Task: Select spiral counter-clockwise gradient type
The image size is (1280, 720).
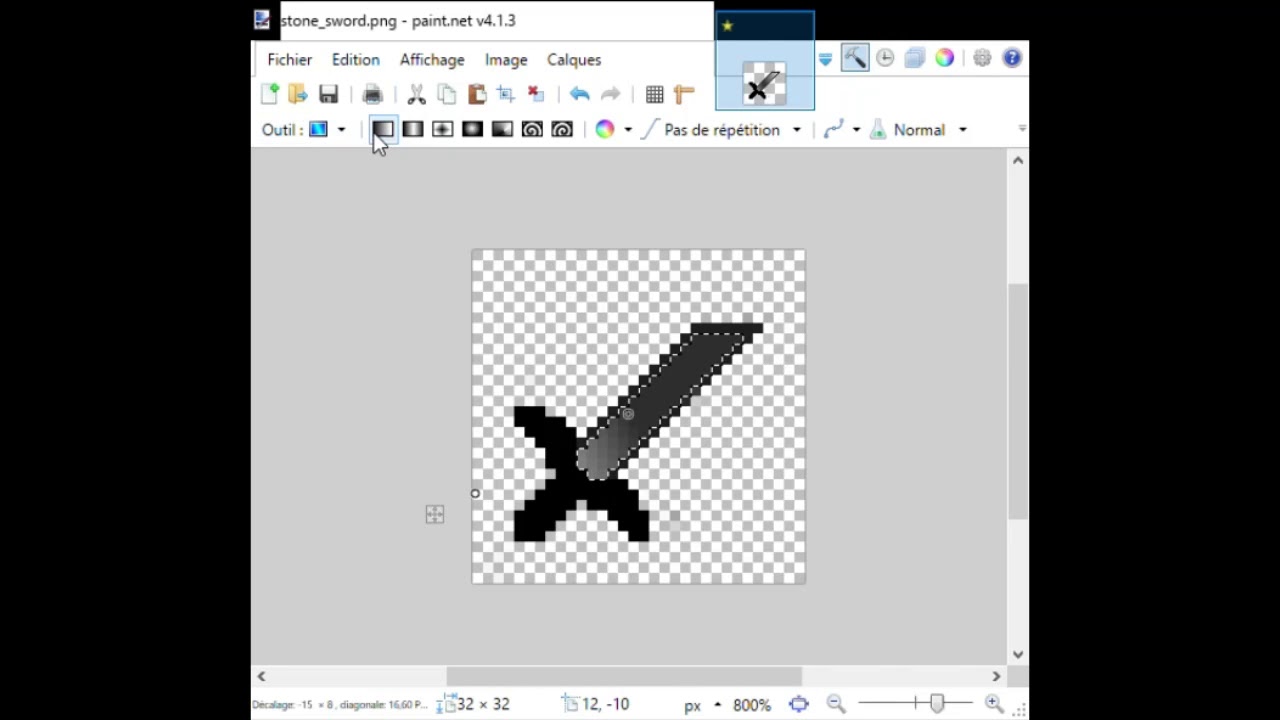Action: (562, 129)
